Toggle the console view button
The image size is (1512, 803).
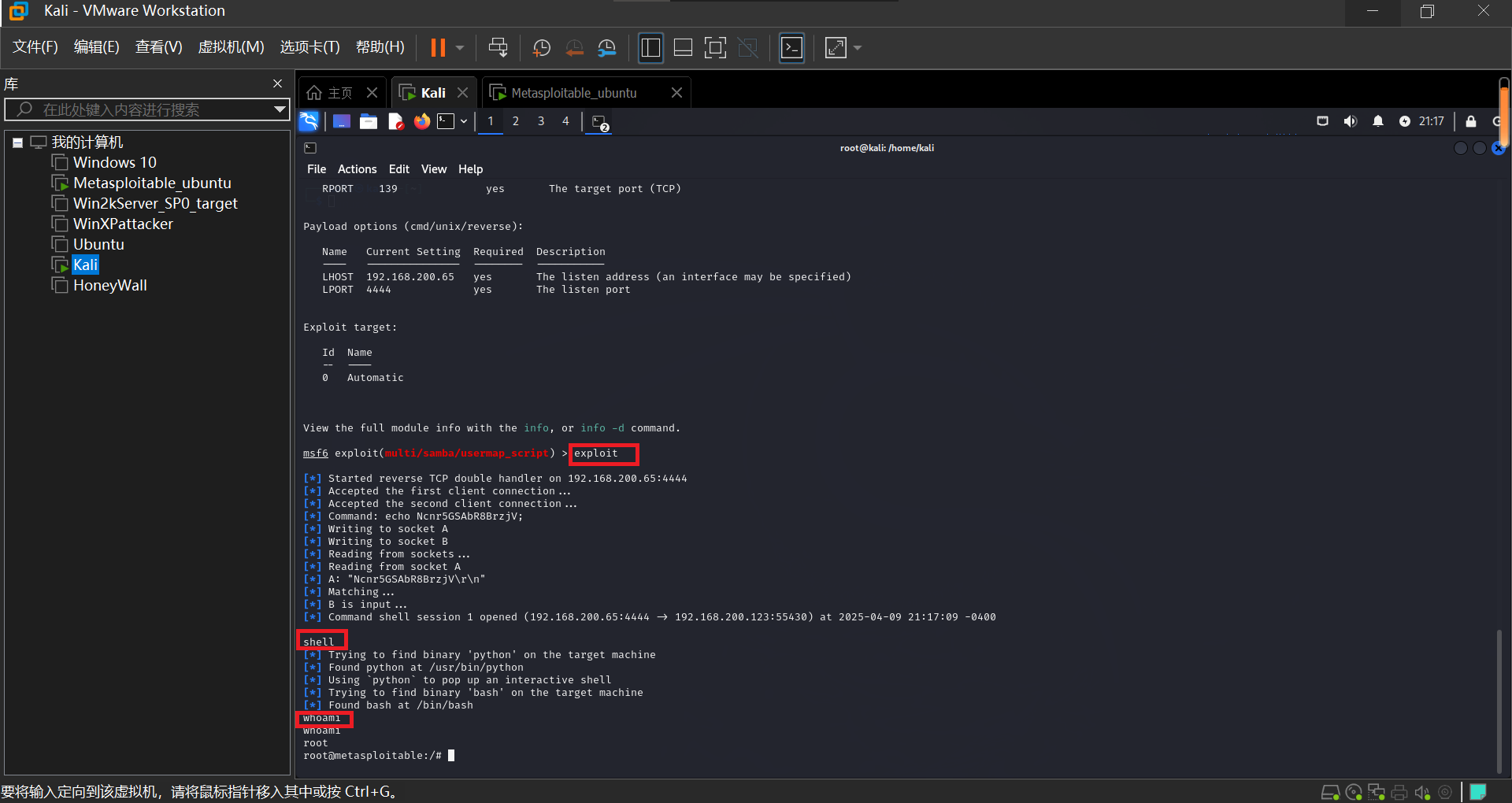pyautogui.click(x=791, y=48)
